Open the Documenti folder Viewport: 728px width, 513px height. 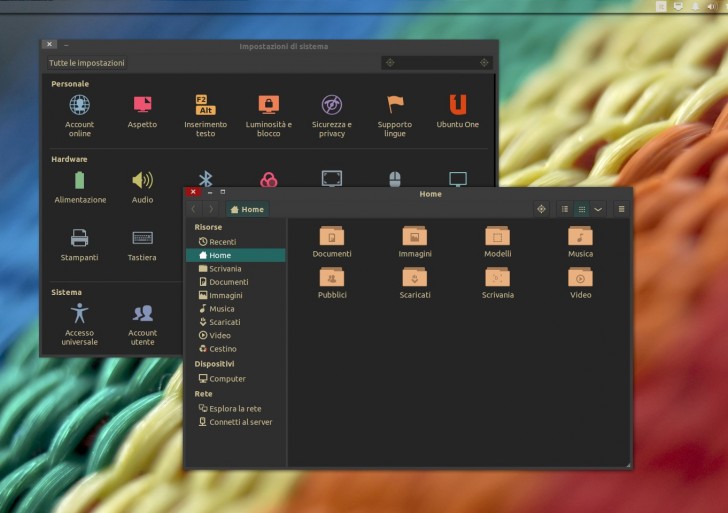click(332, 237)
